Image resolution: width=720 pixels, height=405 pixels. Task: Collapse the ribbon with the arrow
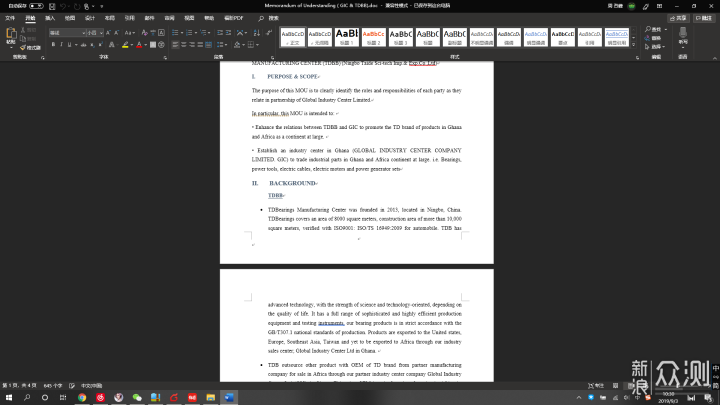tap(714, 58)
